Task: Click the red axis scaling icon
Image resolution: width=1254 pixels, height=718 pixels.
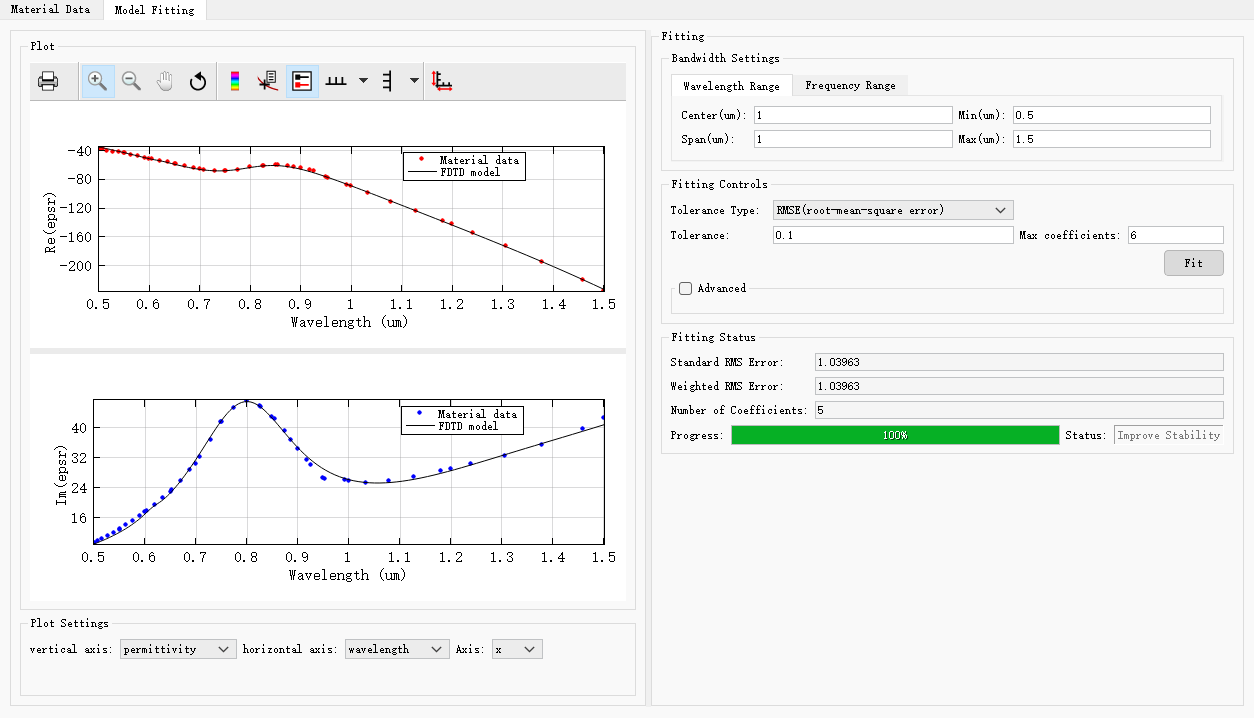Action: 442,82
